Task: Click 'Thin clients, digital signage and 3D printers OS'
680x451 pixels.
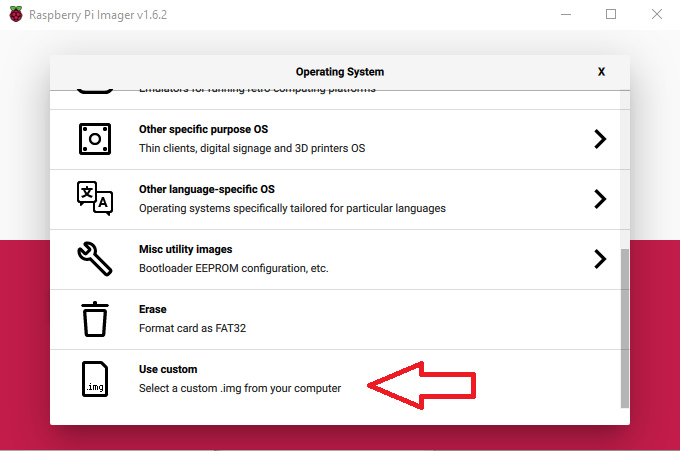Action: click(x=252, y=148)
